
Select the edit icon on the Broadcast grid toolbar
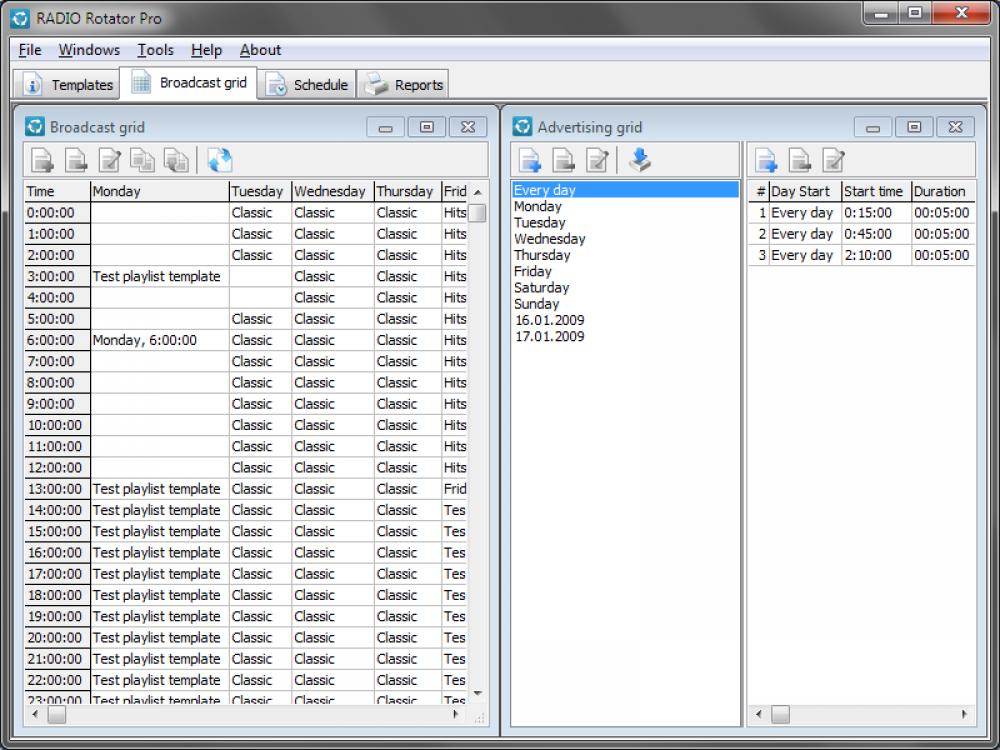click(107, 160)
